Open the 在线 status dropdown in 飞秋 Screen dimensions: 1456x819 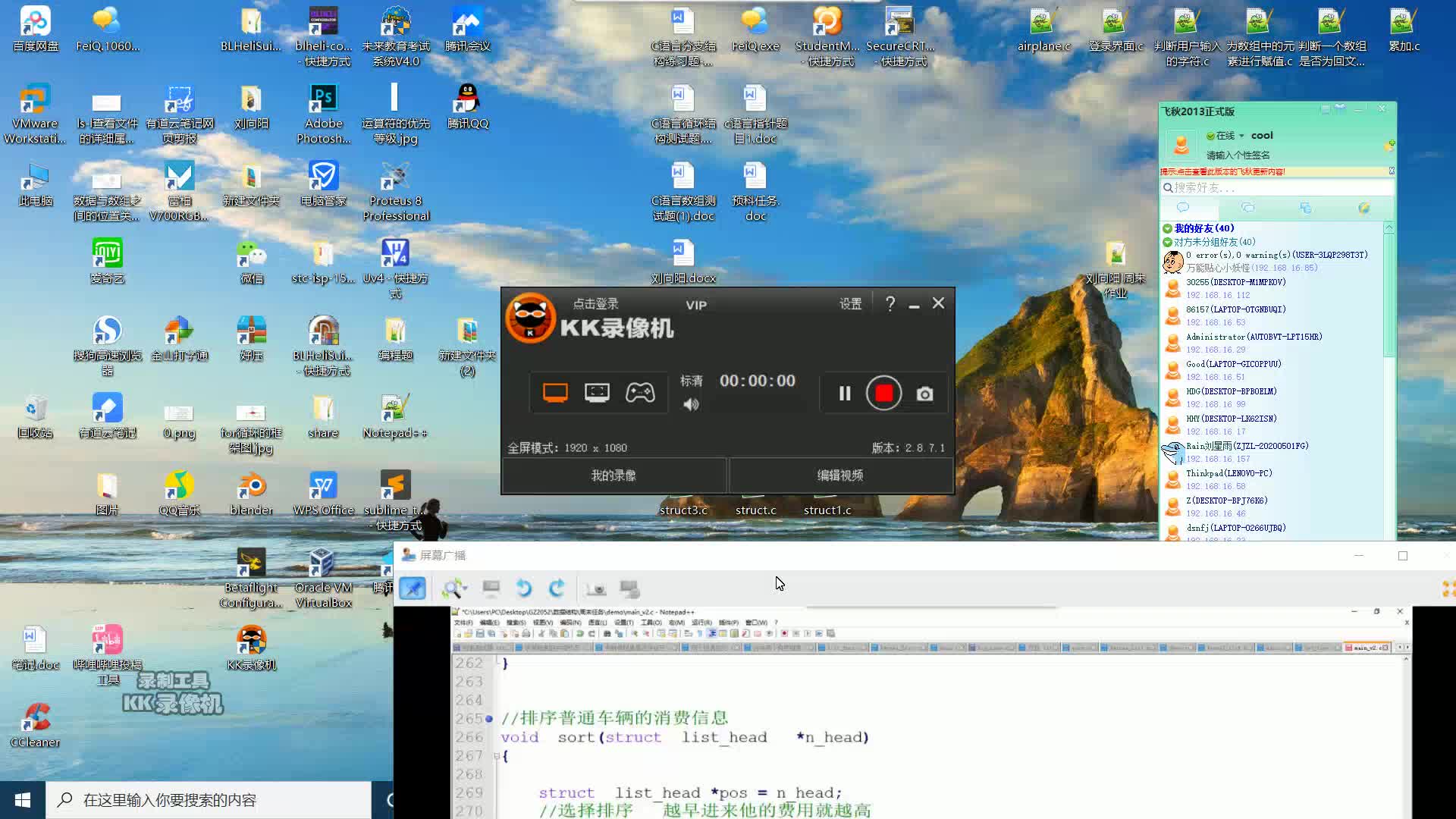pyautogui.click(x=1241, y=136)
